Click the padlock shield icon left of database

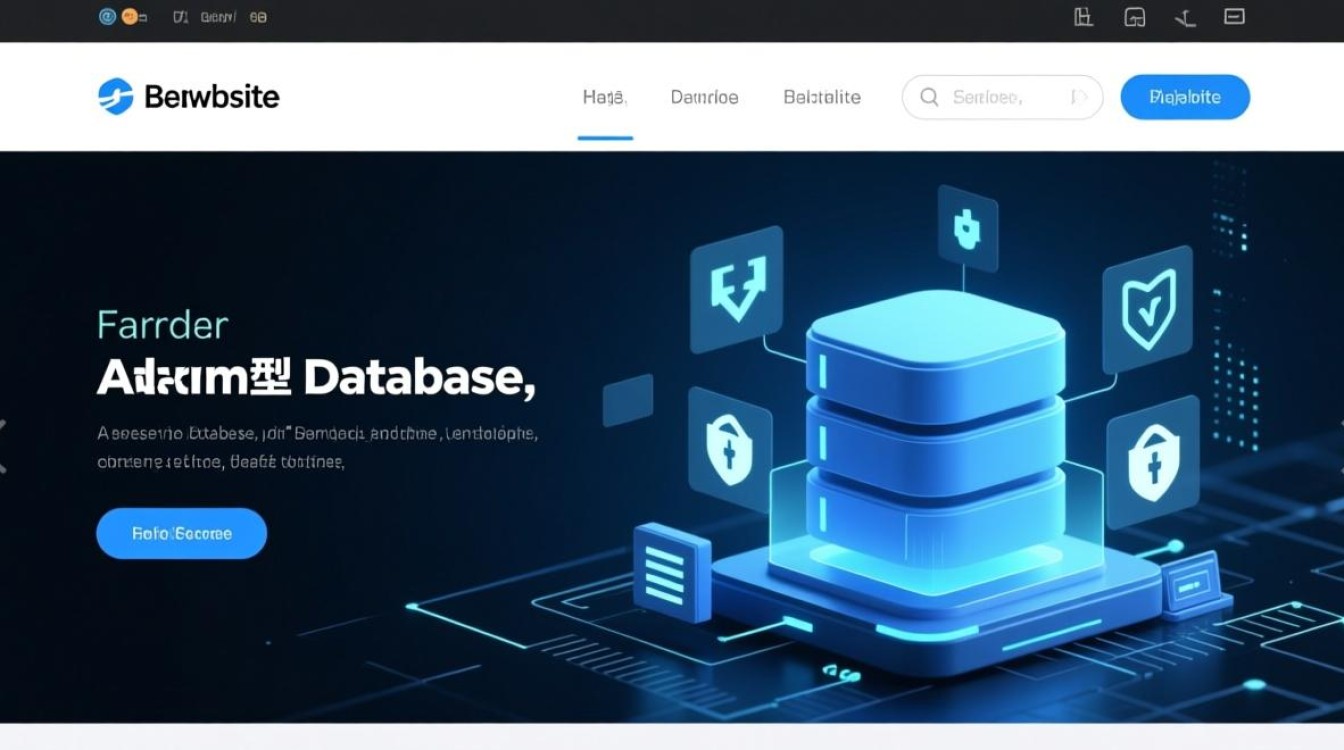tap(729, 448)
